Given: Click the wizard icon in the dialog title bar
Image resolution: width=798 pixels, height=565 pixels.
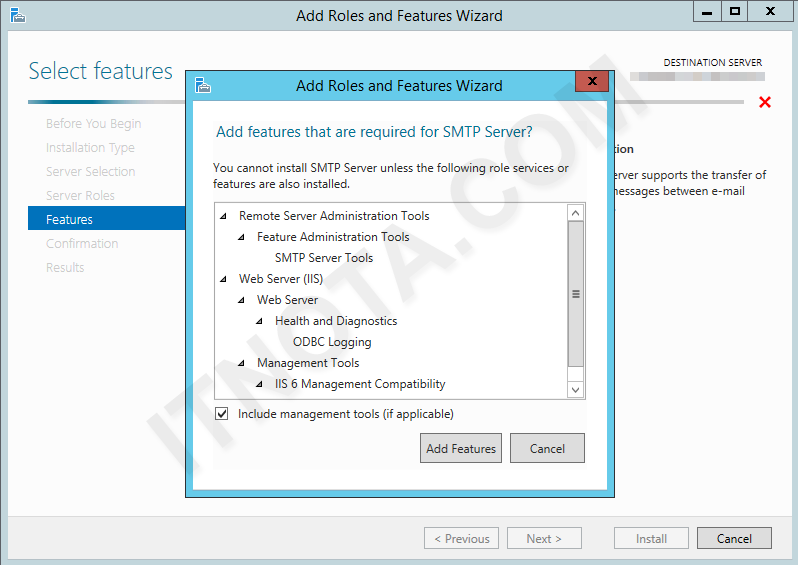Looking at the screenshot, I should pos(203,85).
